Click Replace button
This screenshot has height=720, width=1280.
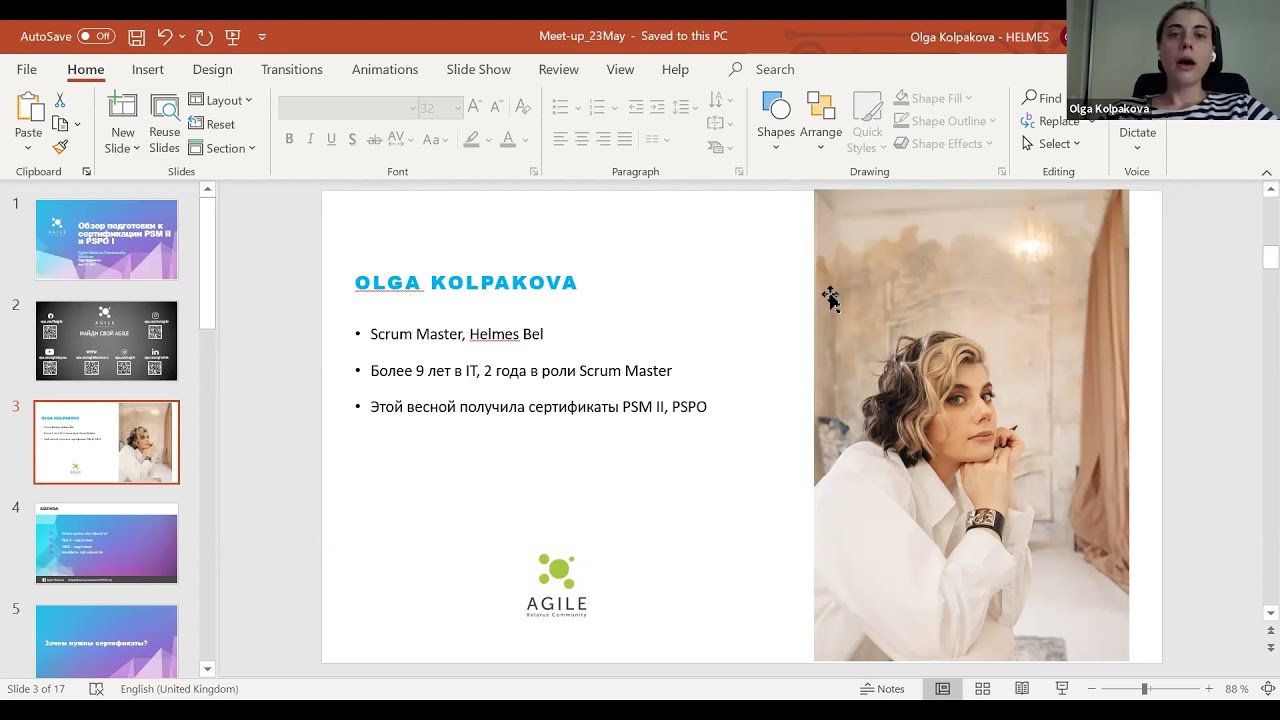click(x=1050, y=121)
